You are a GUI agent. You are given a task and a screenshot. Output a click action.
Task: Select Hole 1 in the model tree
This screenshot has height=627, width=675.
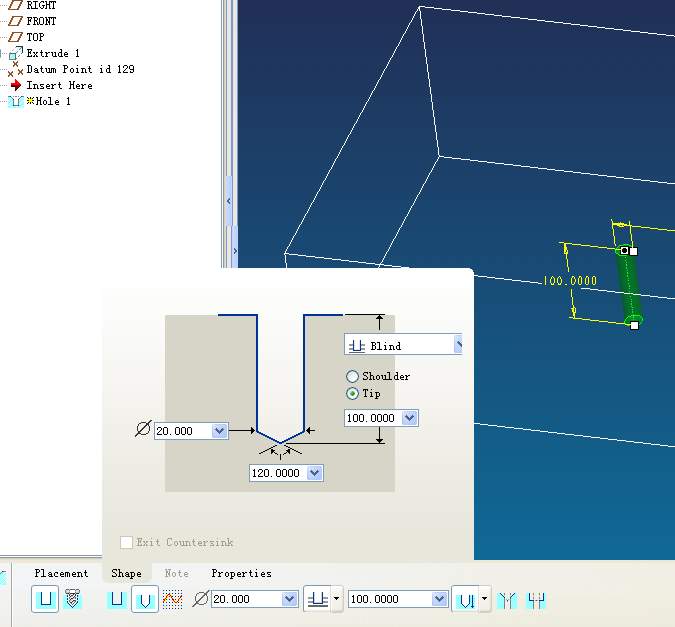[53, 101]
